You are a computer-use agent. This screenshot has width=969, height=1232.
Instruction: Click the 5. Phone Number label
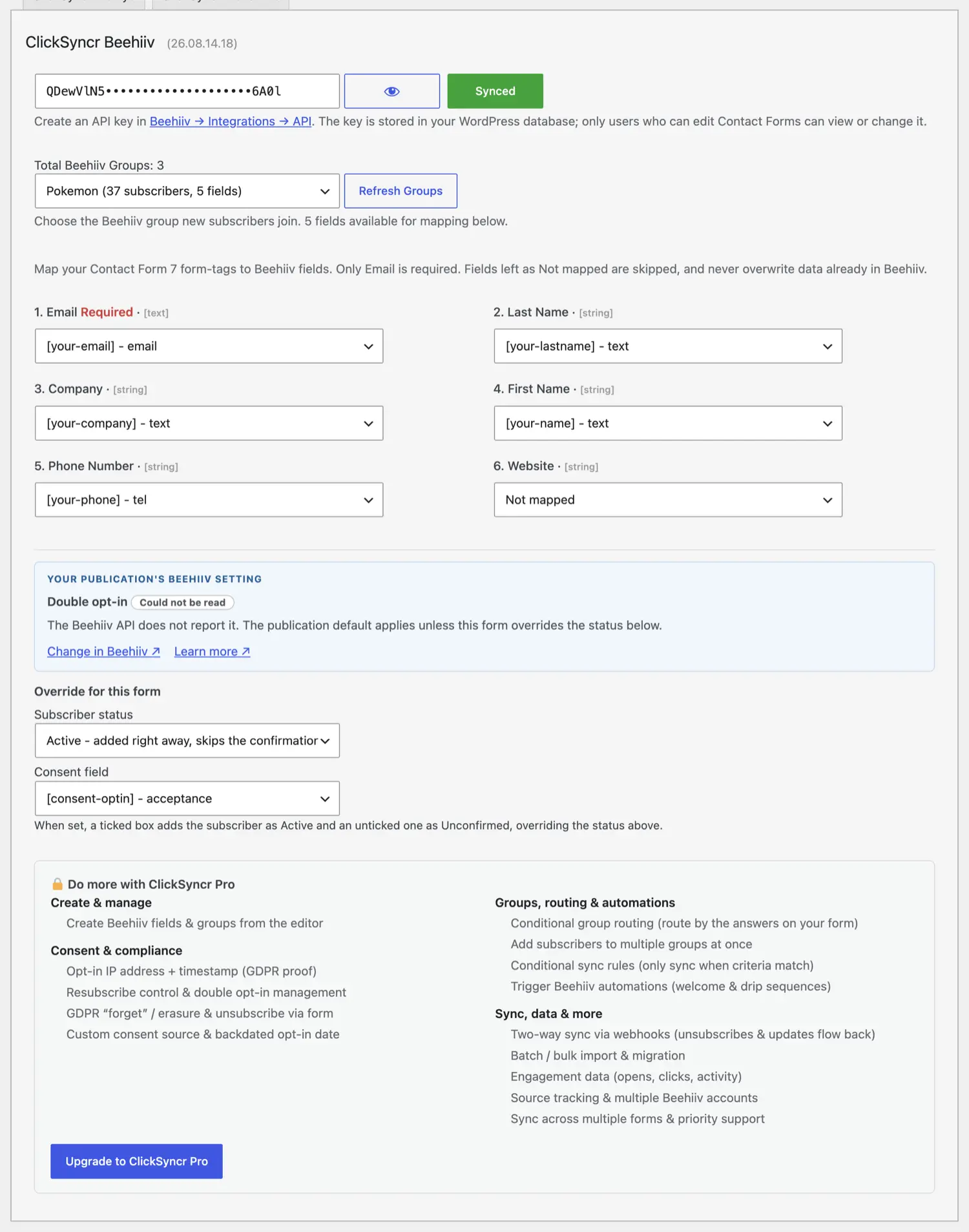tap(84, 466)
